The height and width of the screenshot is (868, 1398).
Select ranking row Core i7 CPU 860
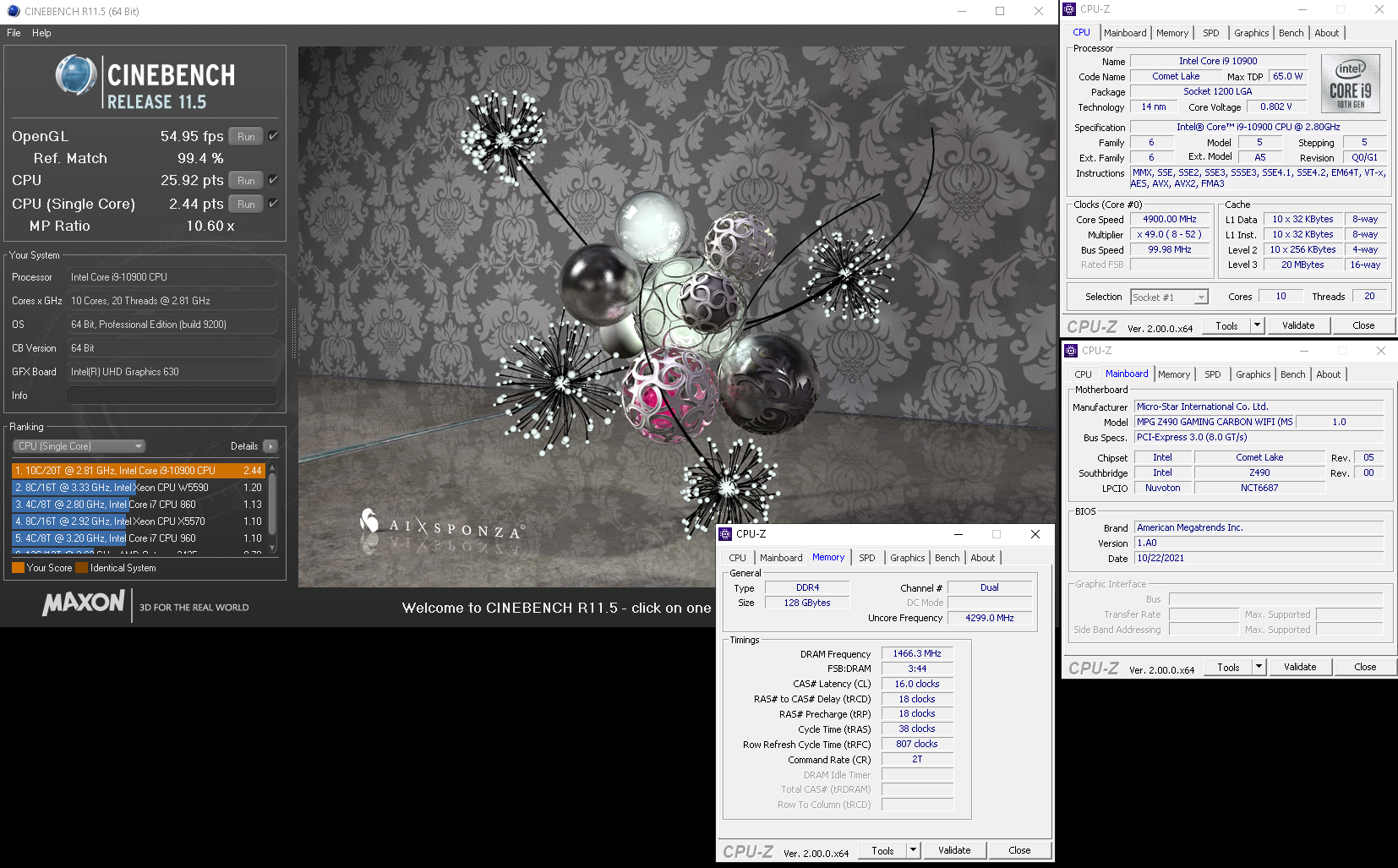click(x=139, y=505)
